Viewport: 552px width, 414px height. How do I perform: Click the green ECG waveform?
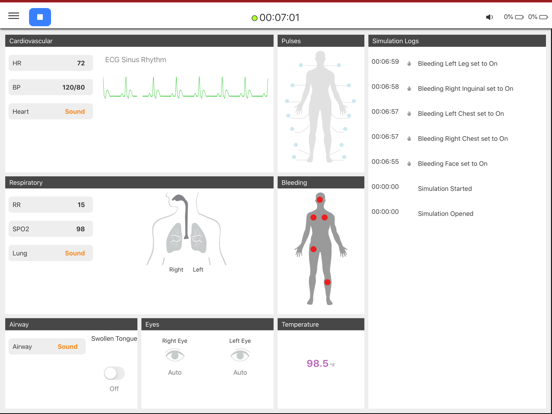click(x=186, y=88)
